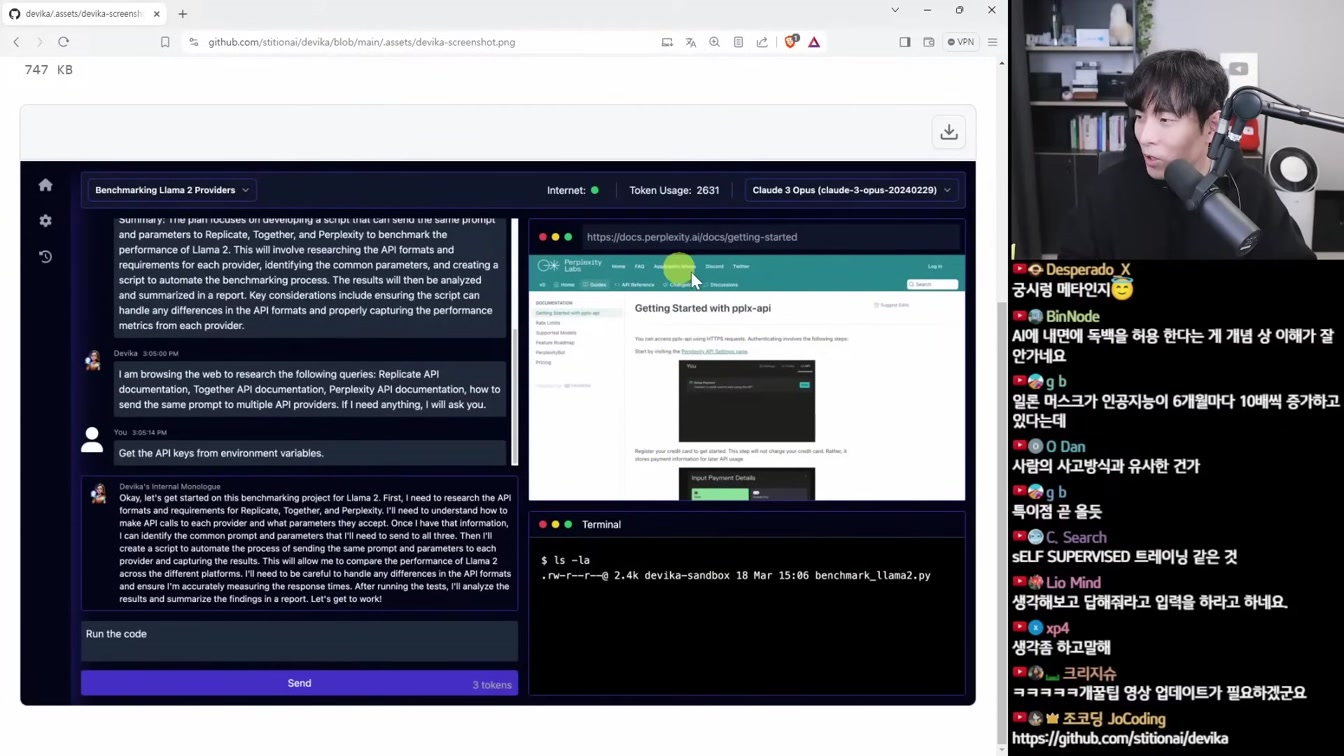Click the VPN button in toolbar
Screen dimensions: 1344x756
tap(961, 42)
